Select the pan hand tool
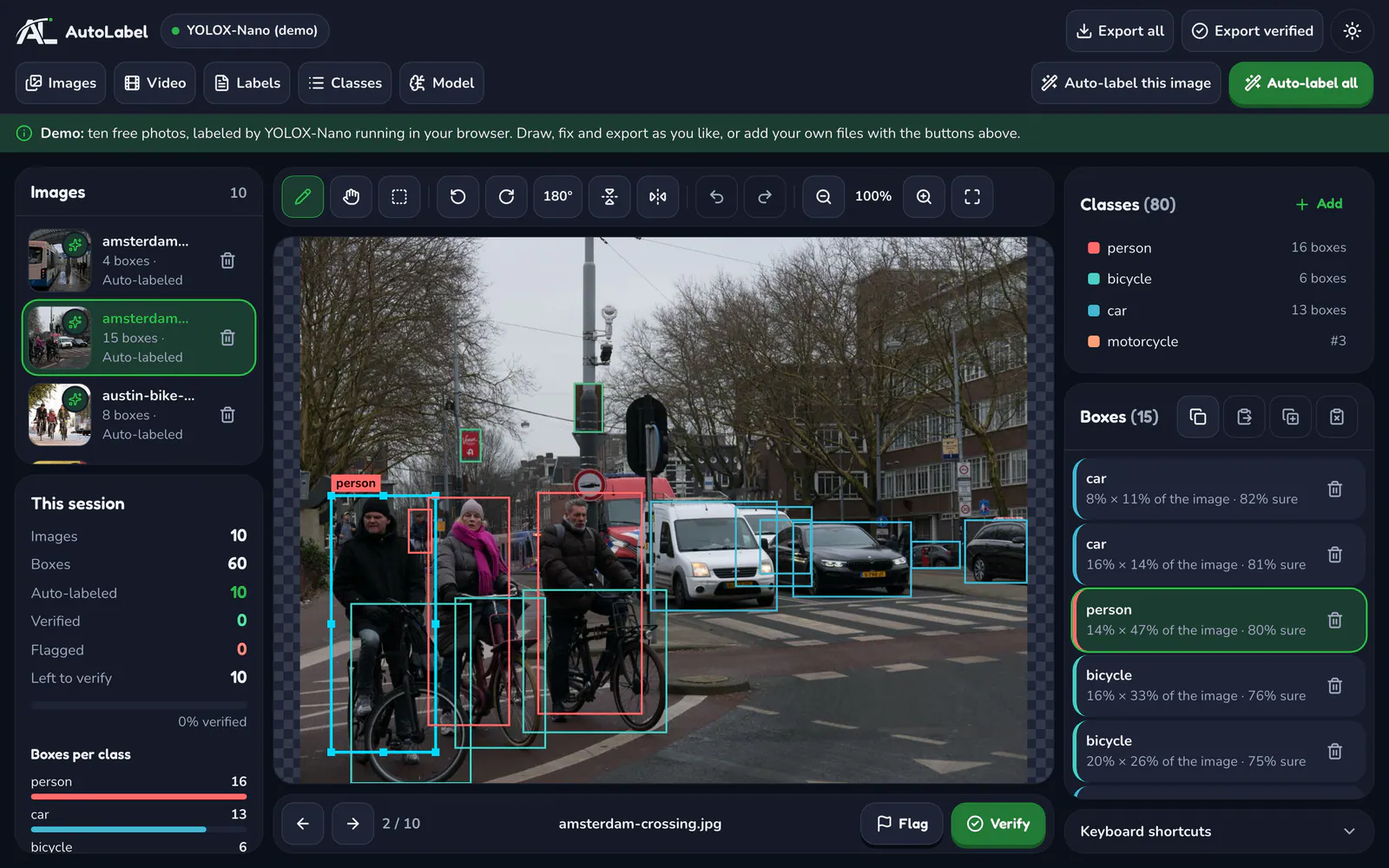The width and height of the screenshot is (1389, 868). [x=351, y=197]
